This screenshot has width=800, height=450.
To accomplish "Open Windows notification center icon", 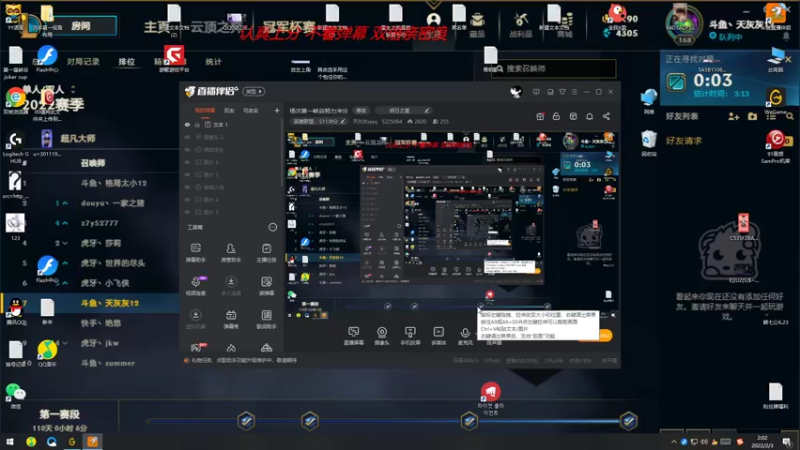I will point(787,442).
